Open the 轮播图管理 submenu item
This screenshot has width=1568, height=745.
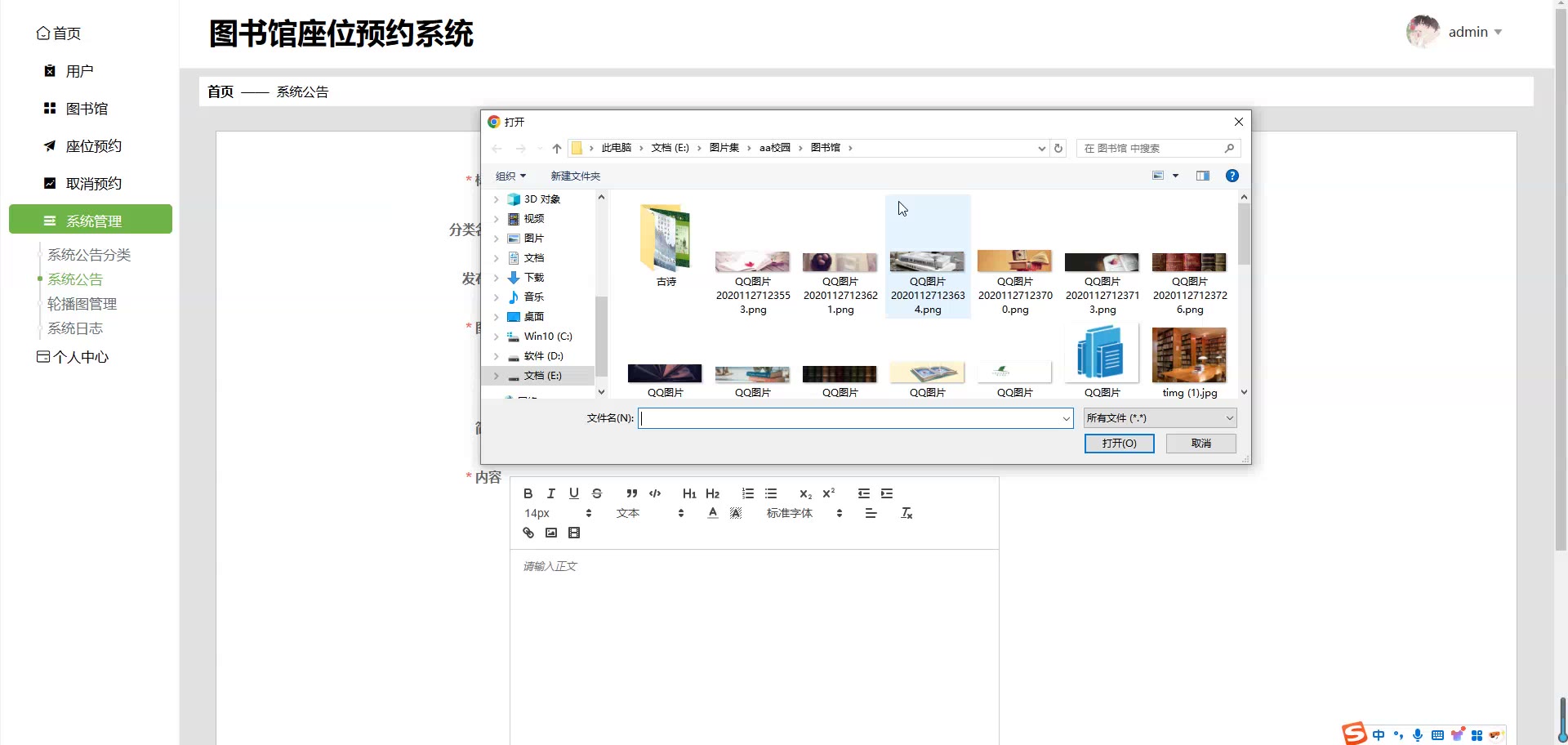pyautogui.click(x=82, y=304)
